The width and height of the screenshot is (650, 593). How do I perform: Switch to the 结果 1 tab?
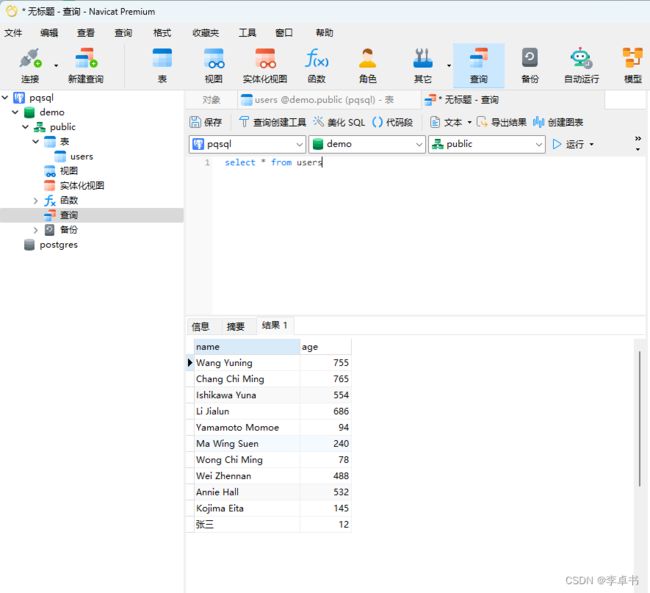(x=275, y=325)
